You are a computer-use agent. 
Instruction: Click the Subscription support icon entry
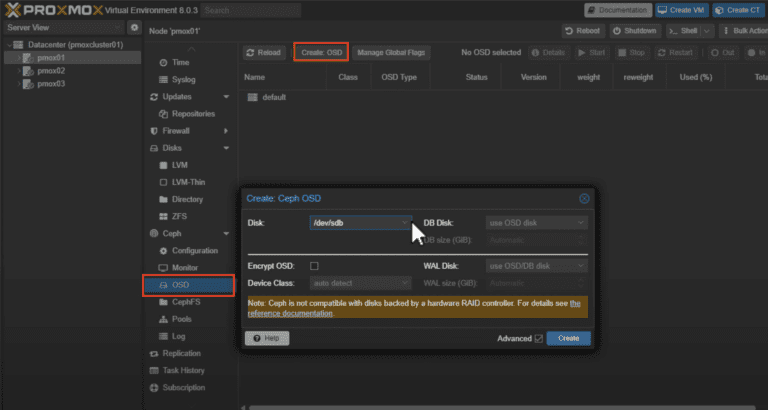click(x=154, y=387)
